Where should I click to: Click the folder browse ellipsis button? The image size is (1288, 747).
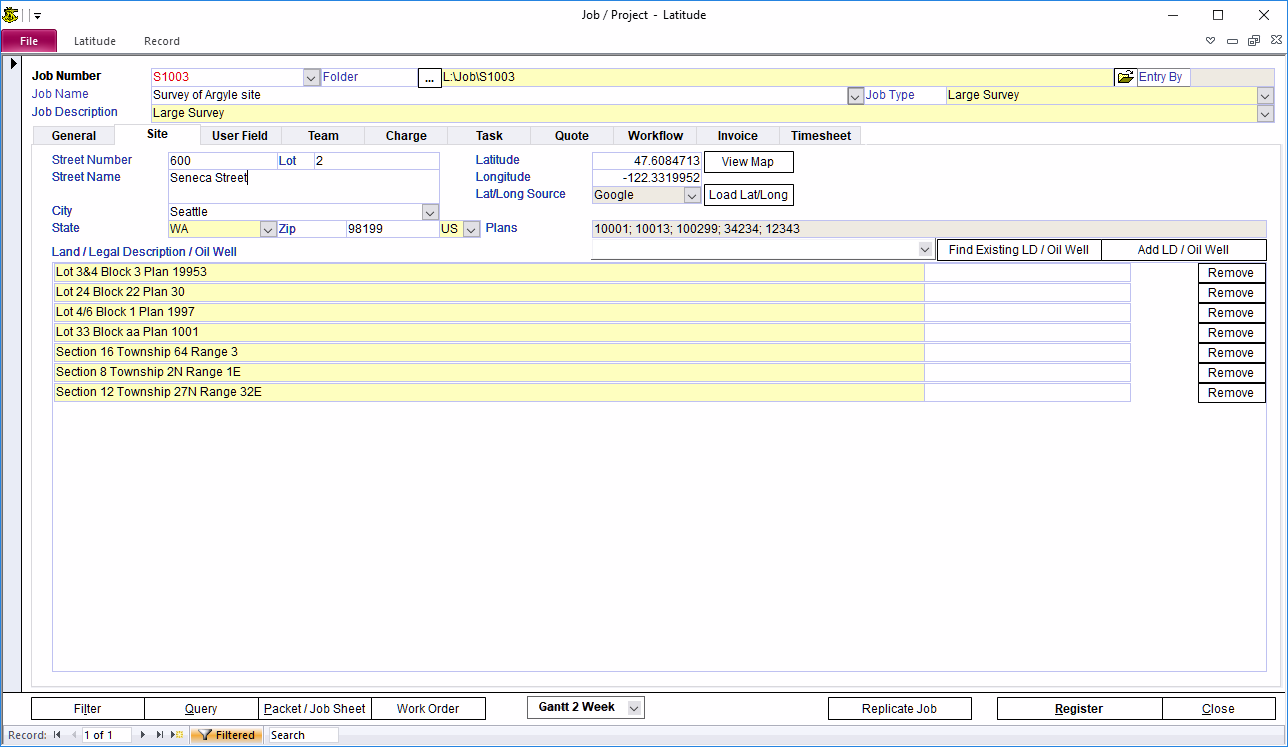coord(429,78)
